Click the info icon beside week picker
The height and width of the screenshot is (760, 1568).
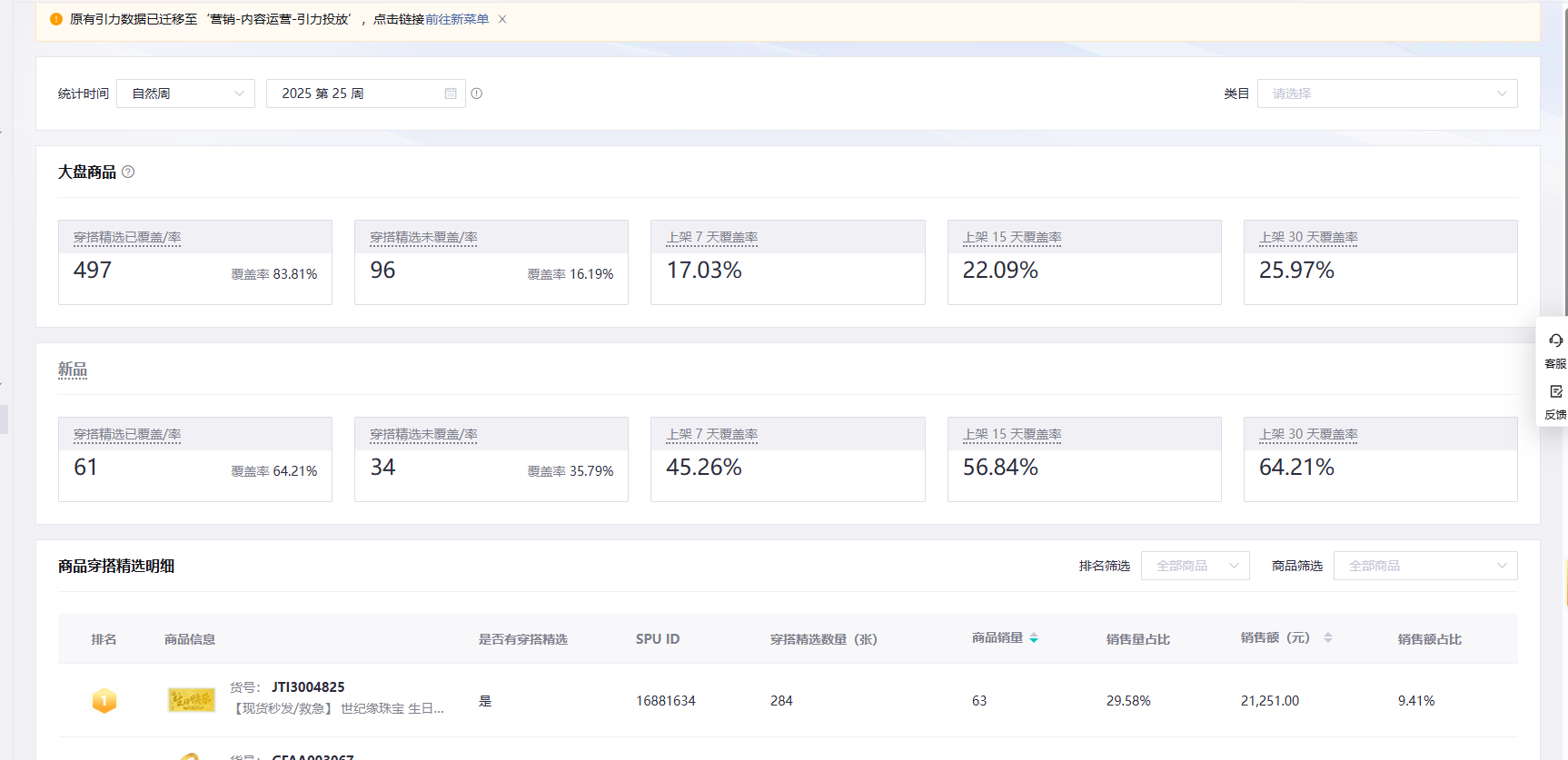tap(477, 94)
